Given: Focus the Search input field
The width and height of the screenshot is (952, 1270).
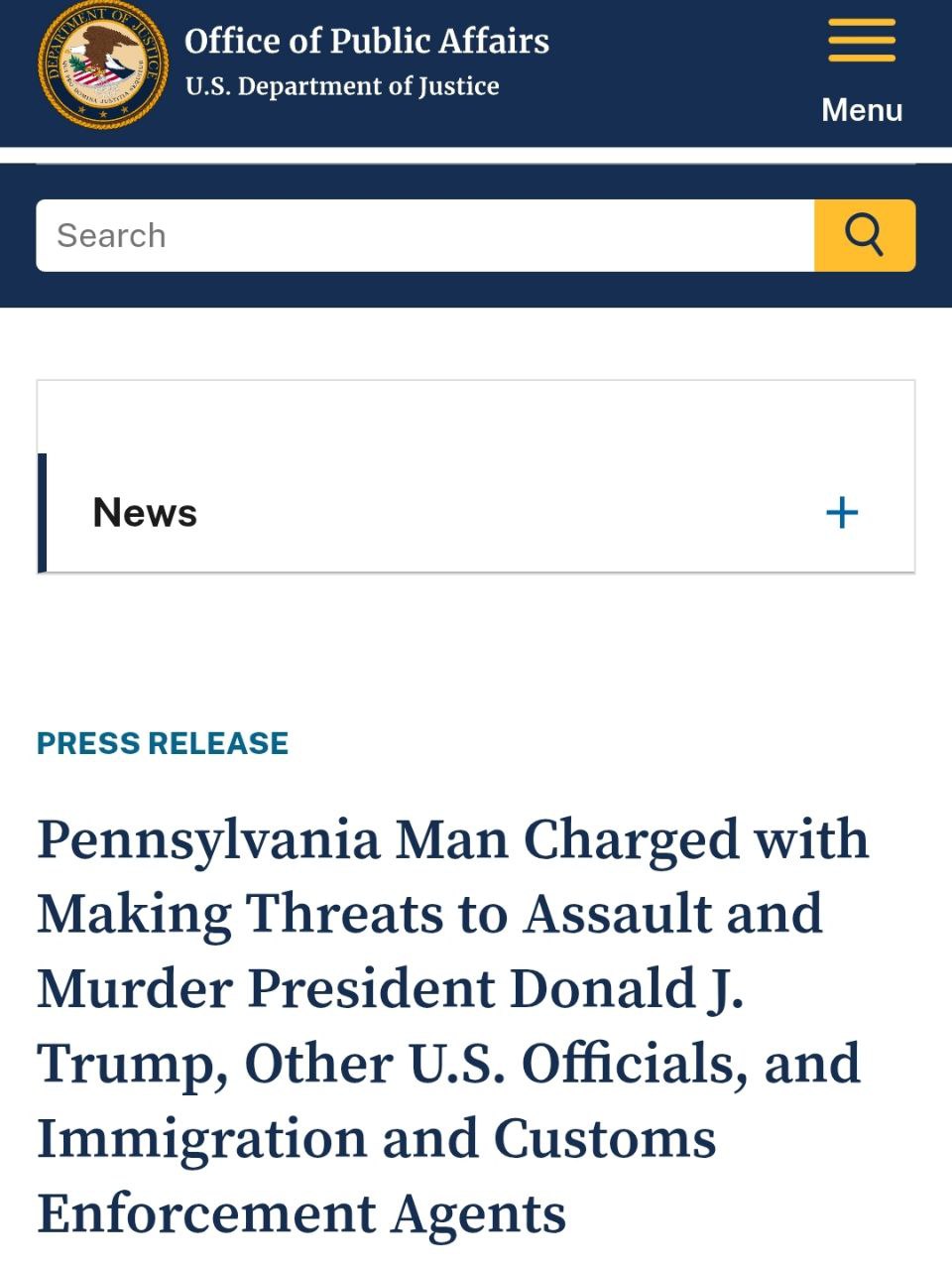Looking at the screenshot, I should 424,235.
